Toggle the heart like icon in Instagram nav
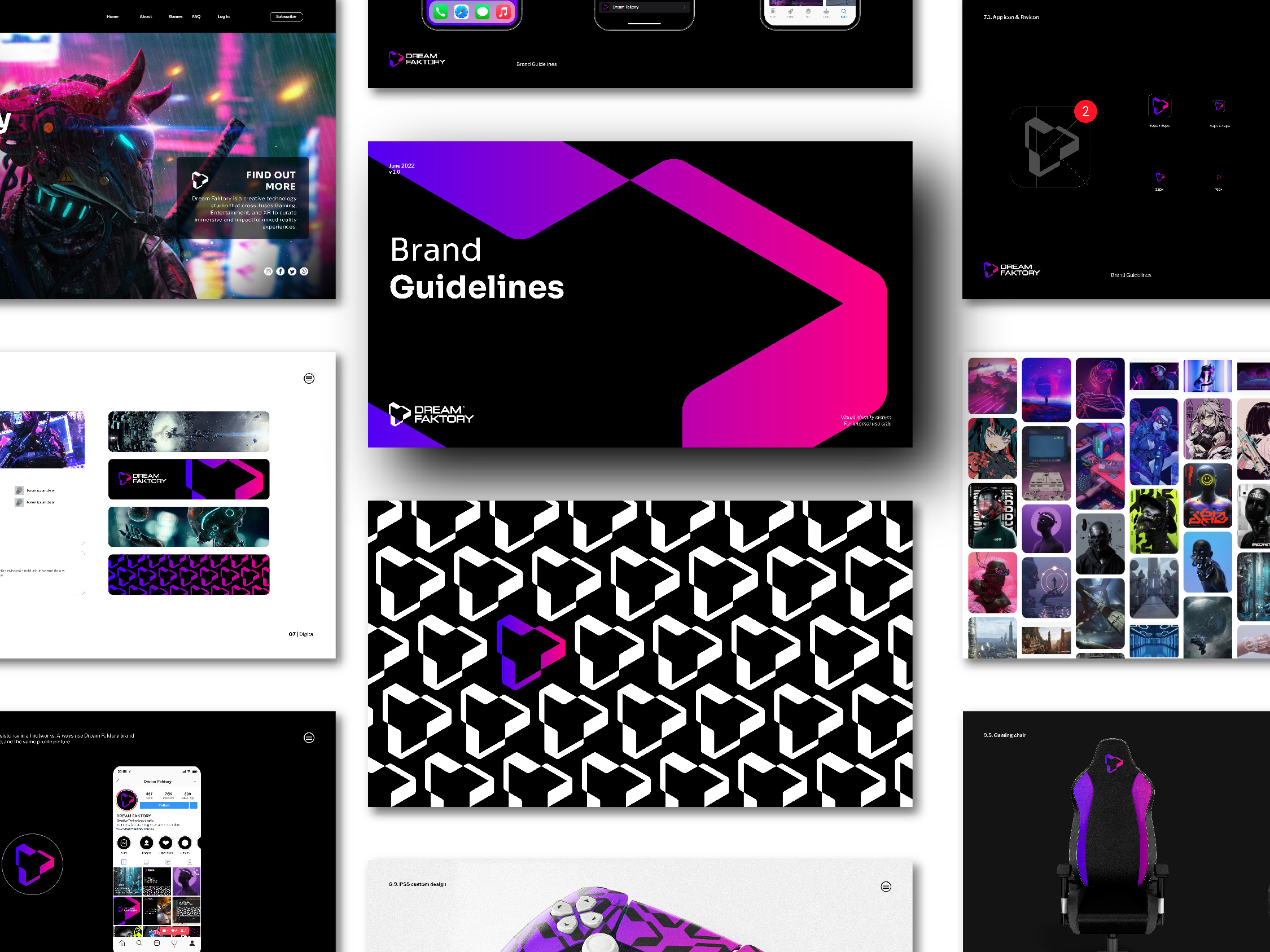 click(x=174, y=944)
